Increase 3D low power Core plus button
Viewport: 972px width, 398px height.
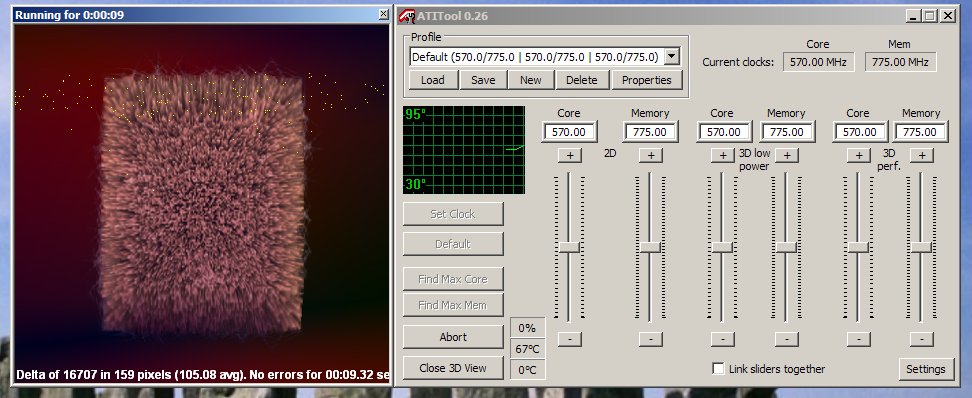722,155
